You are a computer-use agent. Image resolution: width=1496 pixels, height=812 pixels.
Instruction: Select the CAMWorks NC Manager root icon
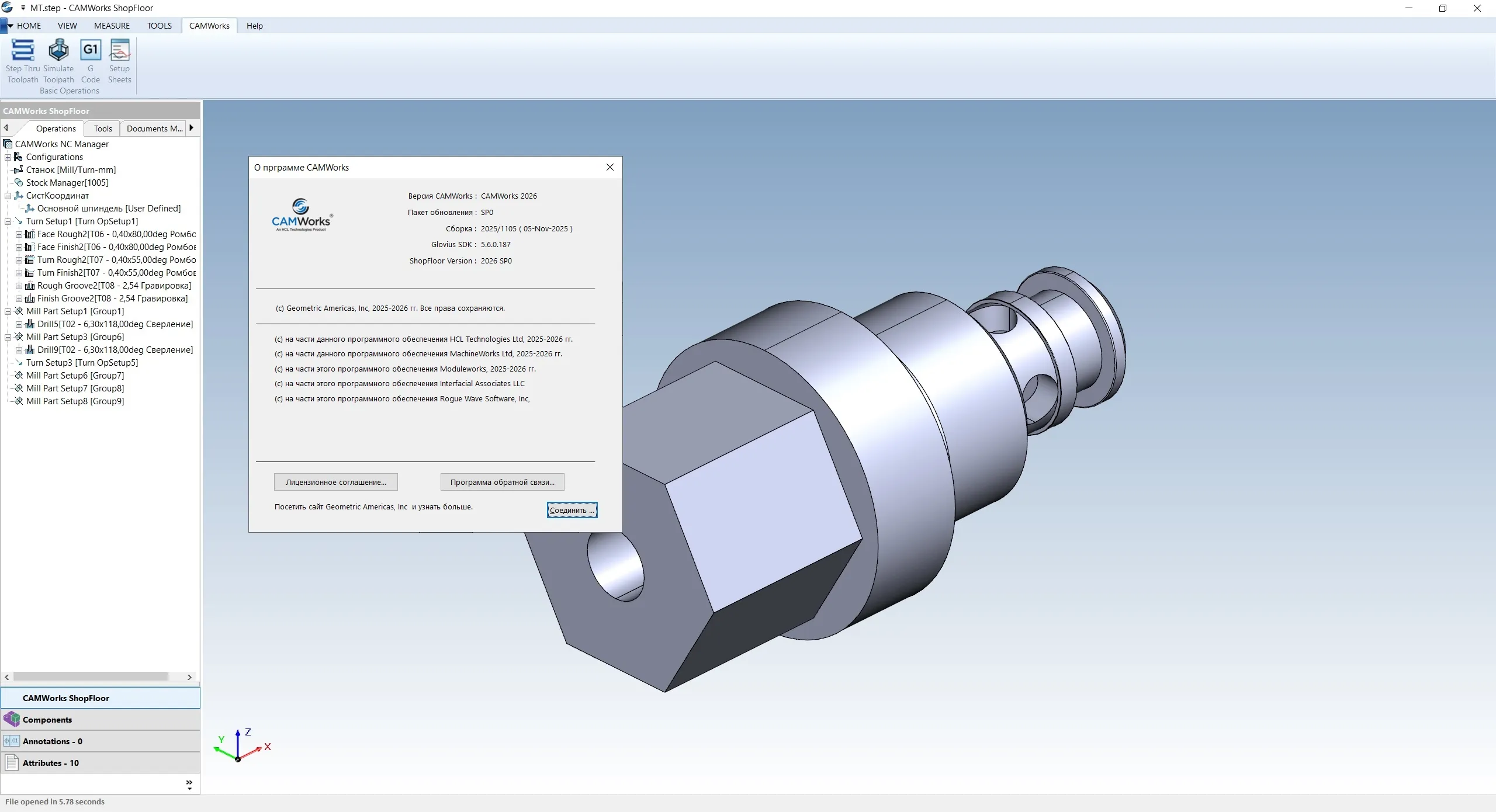point(8,144)
